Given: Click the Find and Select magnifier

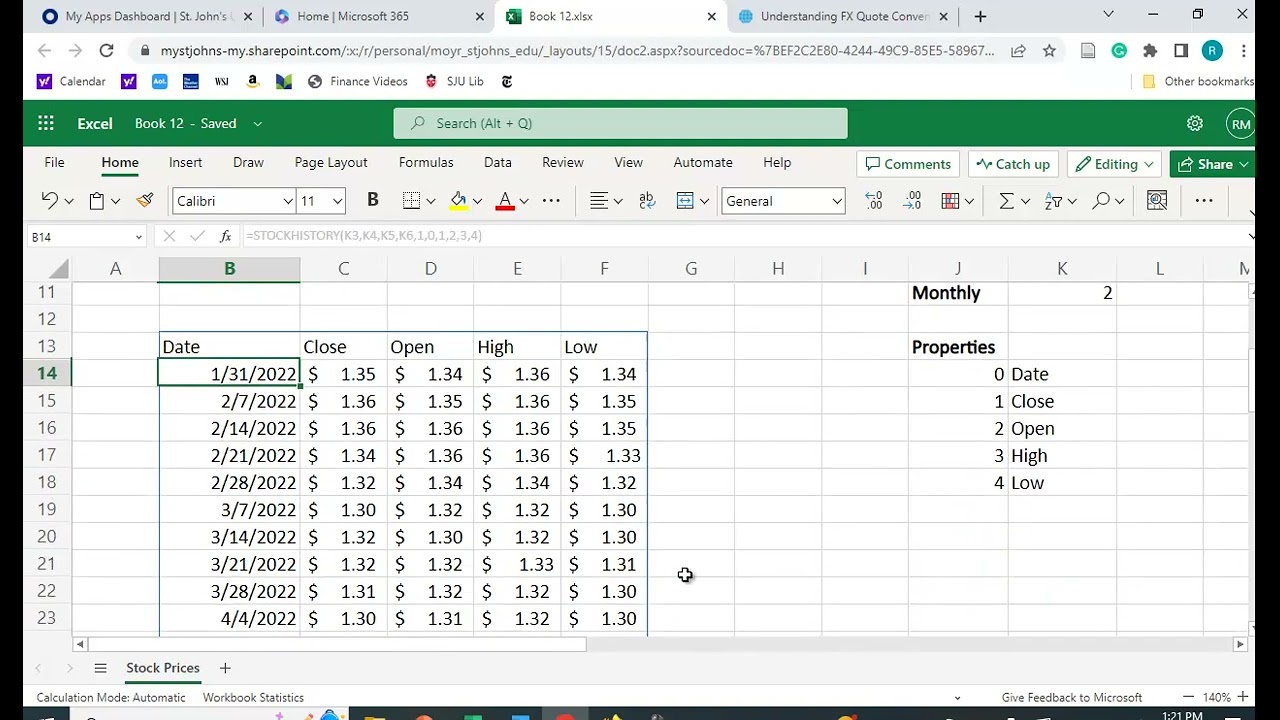Looking at the screenshot, I should (x=1101, y=201).
